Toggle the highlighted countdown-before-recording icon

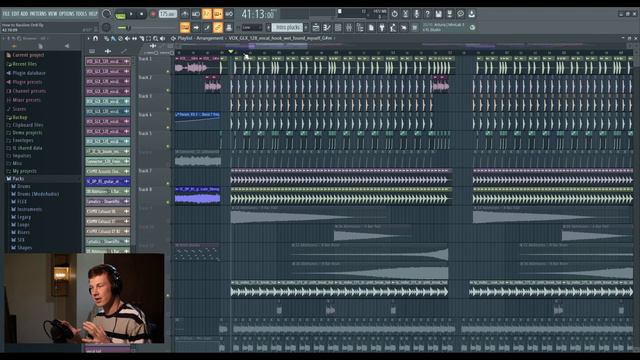(207, 14)
